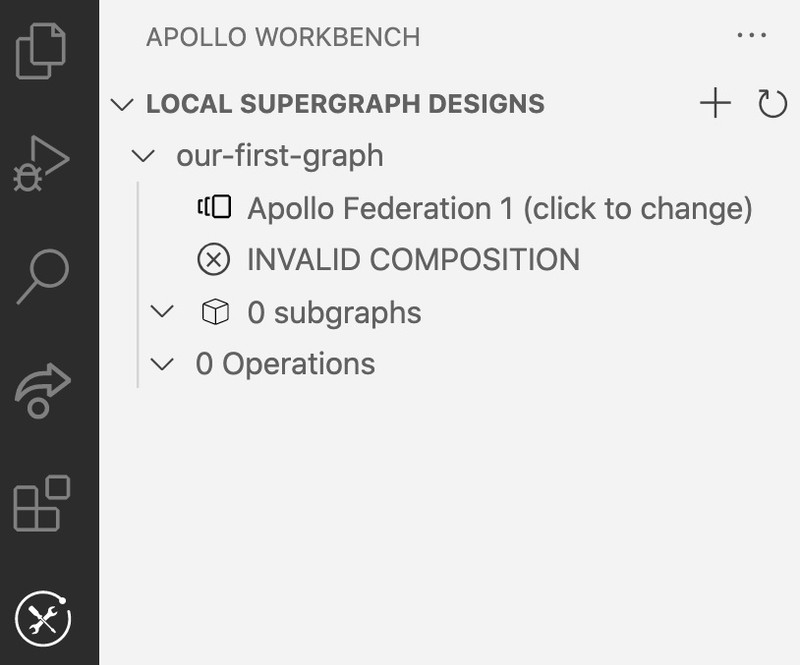800x665 pixels.
Task: Select the 0 Operations label
Action: (285, 364)
